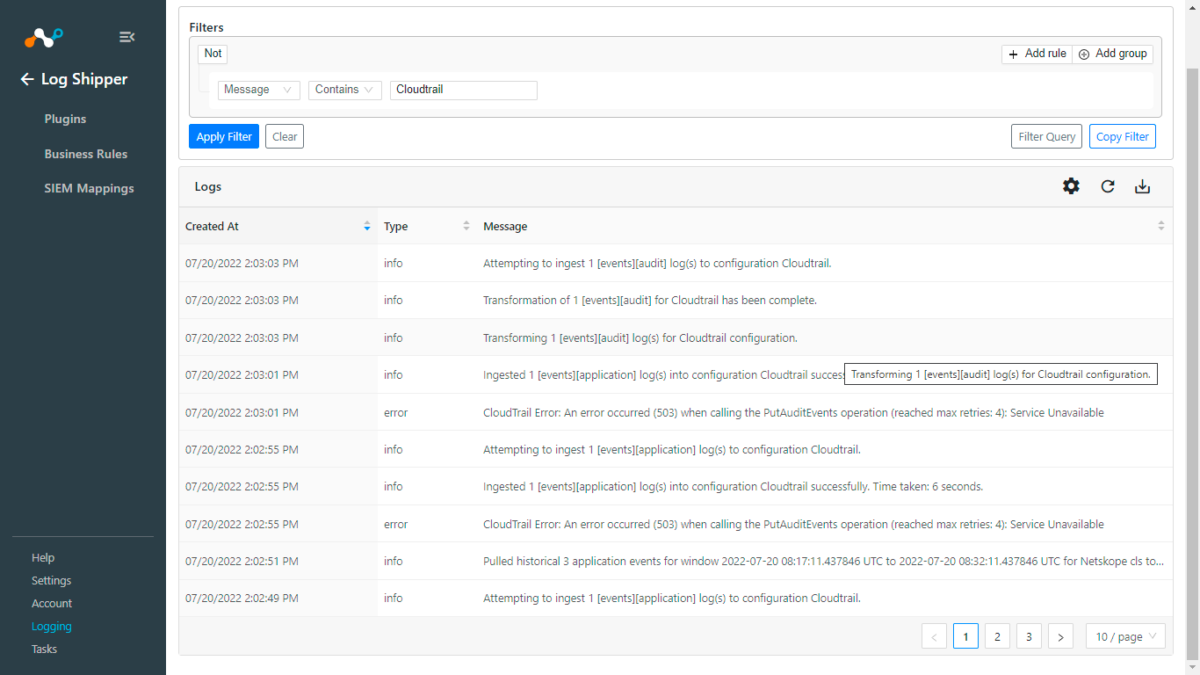Apply the Cloudtrail filter

223,136
